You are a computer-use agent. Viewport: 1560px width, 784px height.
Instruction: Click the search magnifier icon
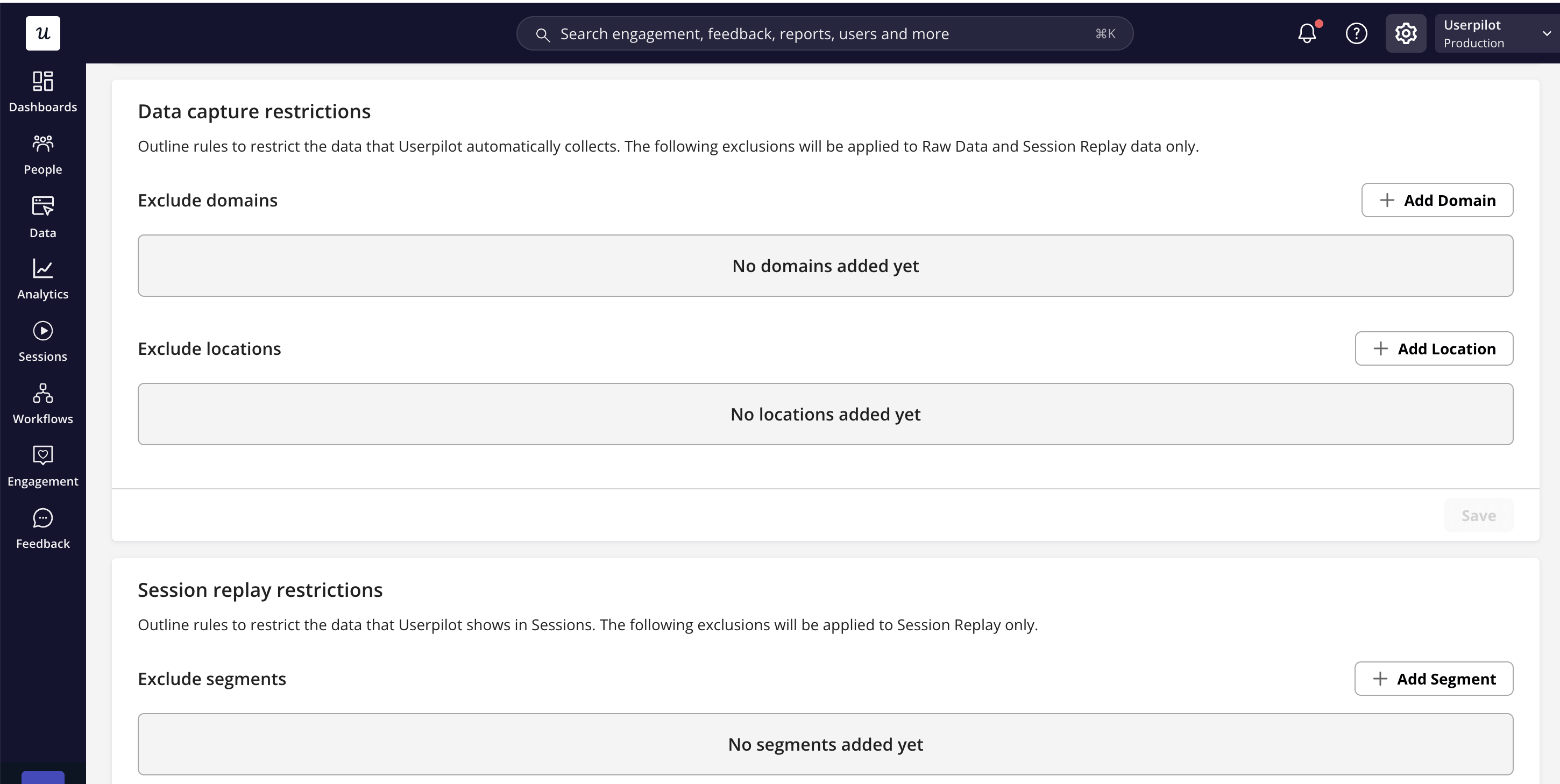[543, 34]
